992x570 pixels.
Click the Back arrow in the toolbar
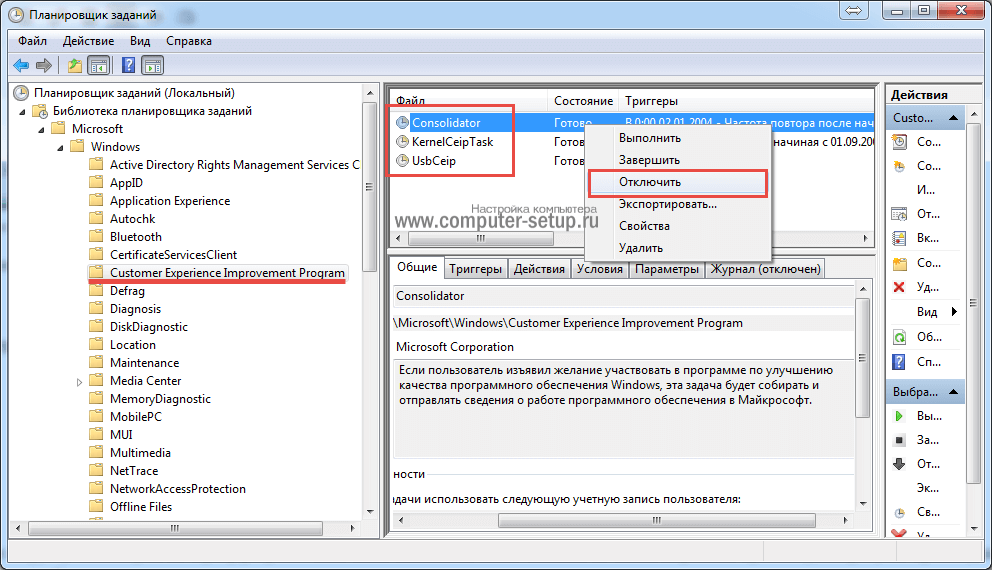20,66
